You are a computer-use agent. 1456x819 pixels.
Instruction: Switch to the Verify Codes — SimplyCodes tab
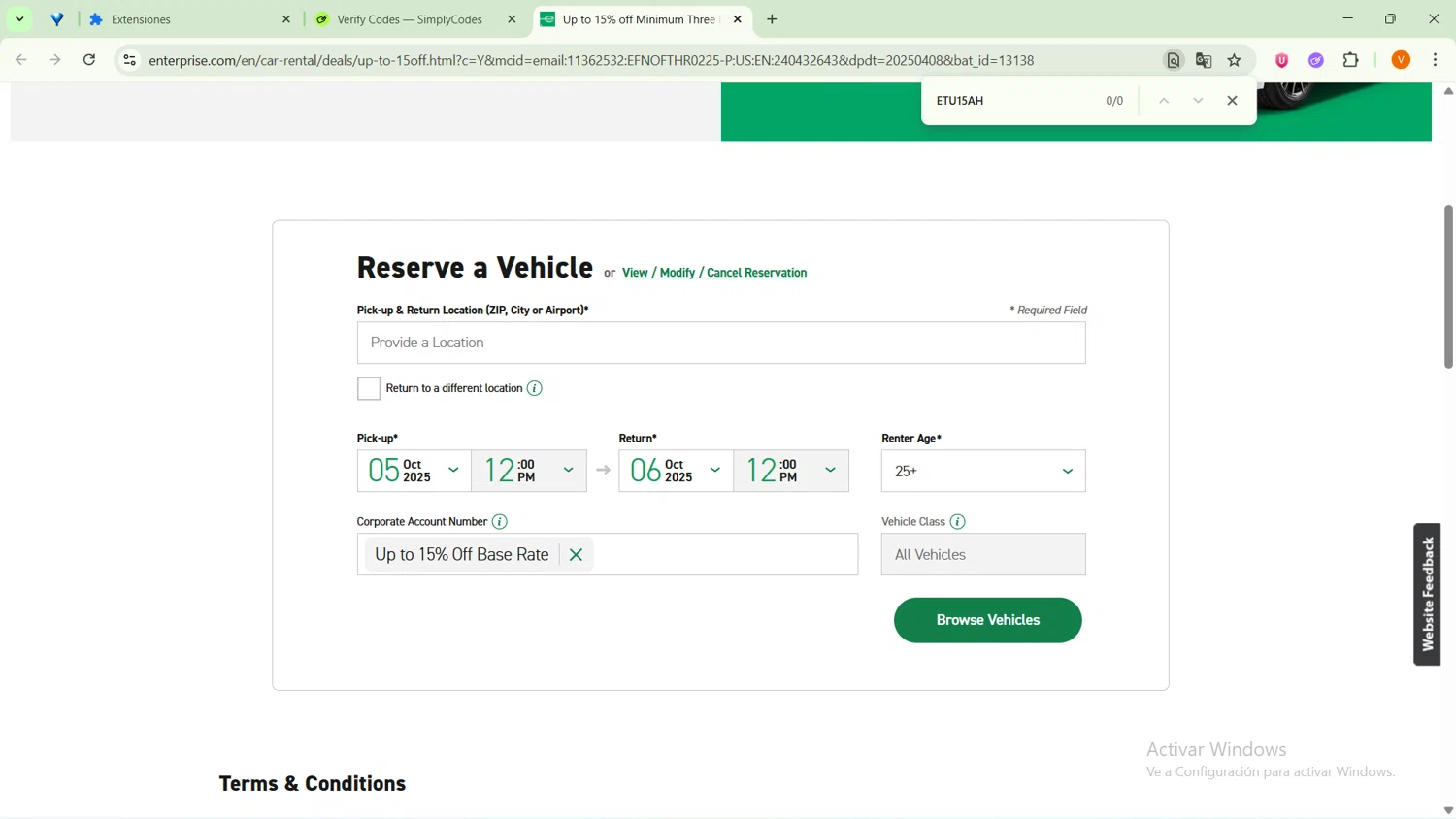tap(410, 19)
